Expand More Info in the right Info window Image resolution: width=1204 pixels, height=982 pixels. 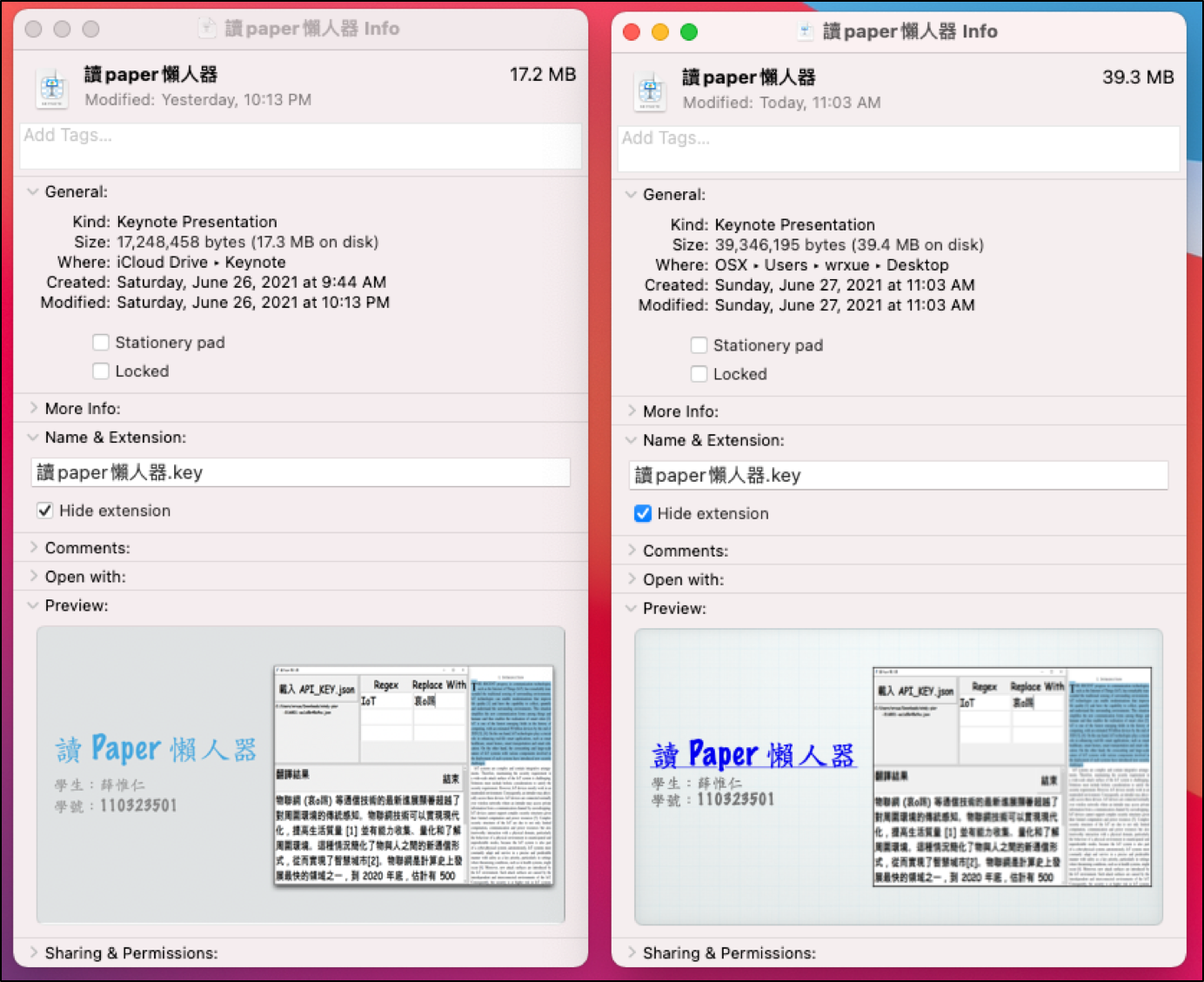(631, 411)
